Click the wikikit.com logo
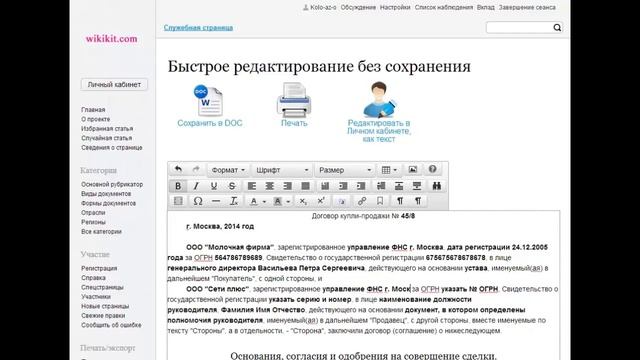Screen dimensions: 640x360 click(111, 39)
